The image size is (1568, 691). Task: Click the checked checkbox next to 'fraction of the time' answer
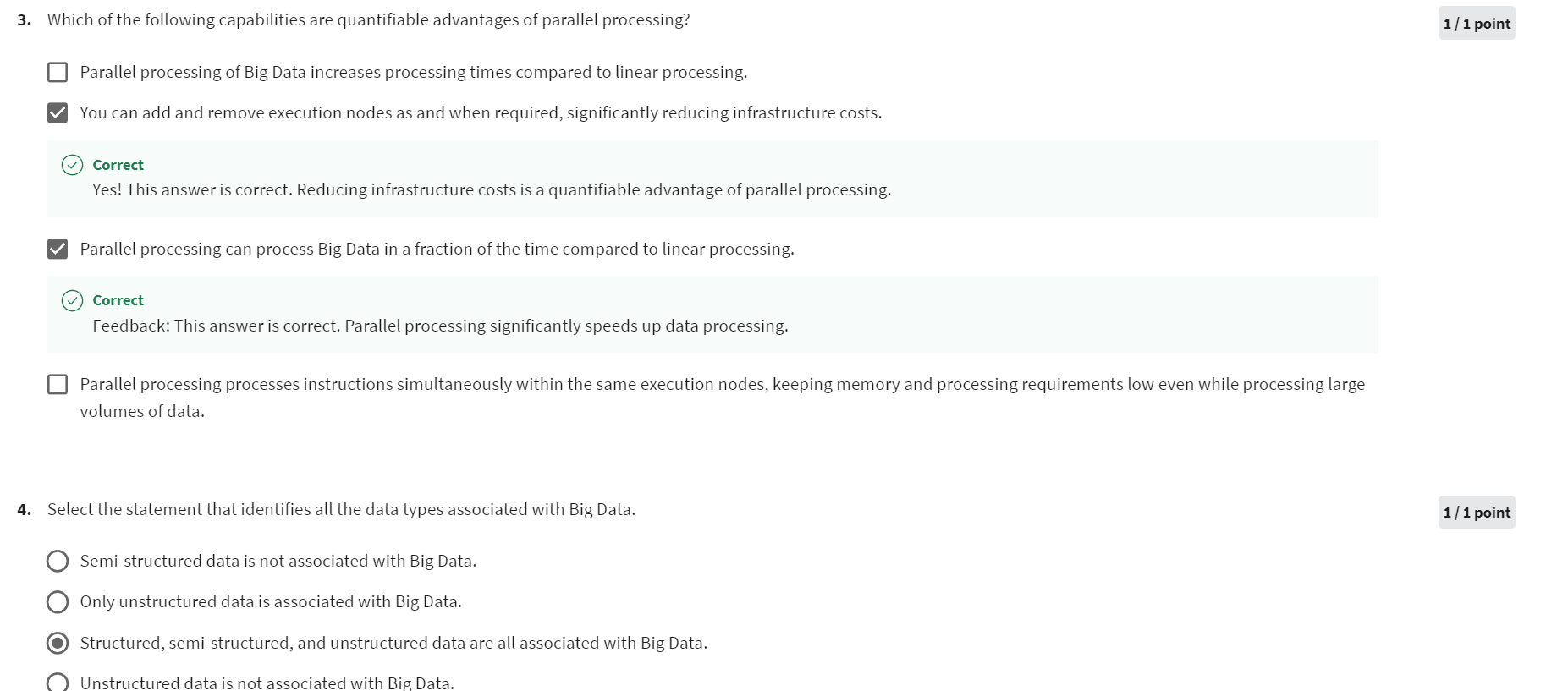pos(57,249)
